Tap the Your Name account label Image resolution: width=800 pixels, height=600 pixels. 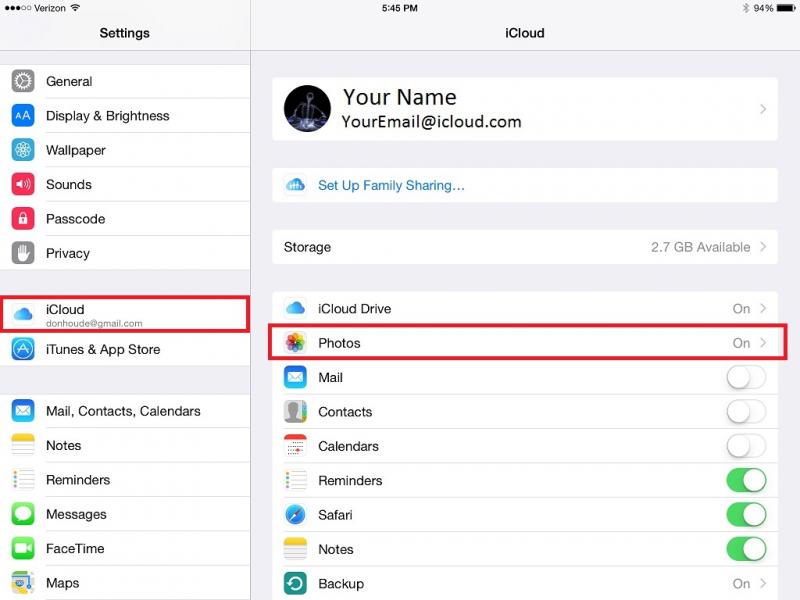pos(400,97)
